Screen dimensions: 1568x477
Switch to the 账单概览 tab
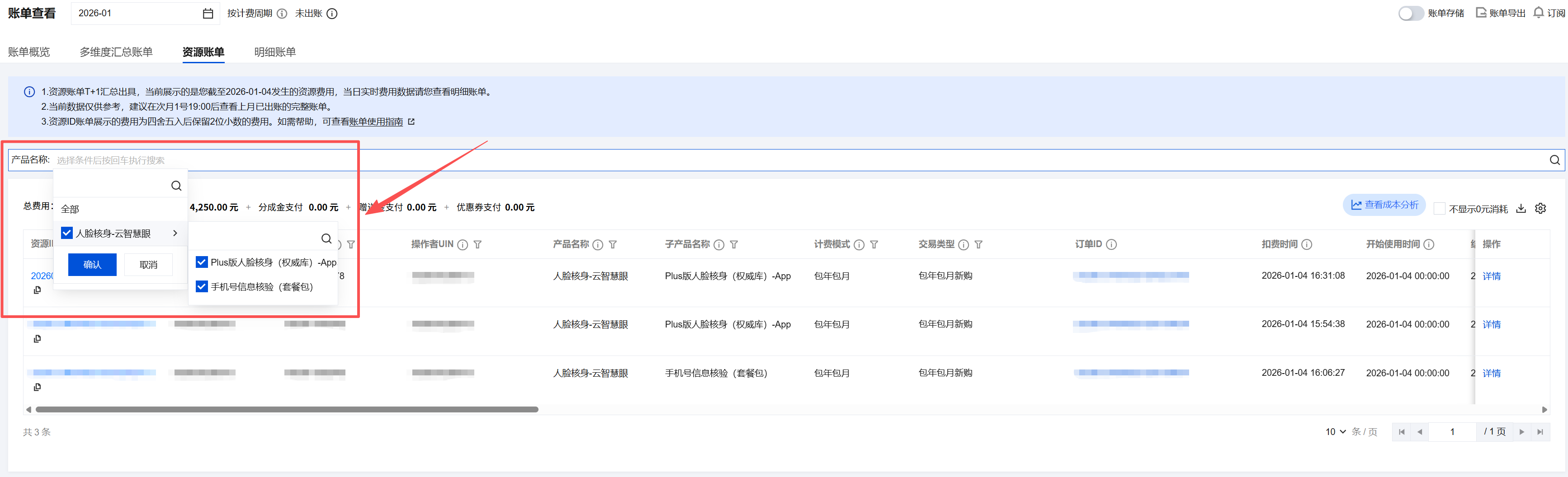click(x=28, y=51)
